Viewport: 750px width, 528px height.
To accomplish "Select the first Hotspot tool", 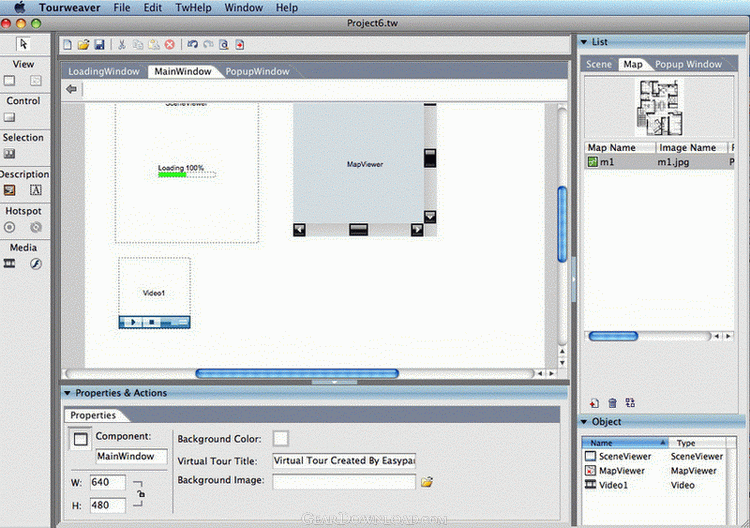I will pos(10,227).
